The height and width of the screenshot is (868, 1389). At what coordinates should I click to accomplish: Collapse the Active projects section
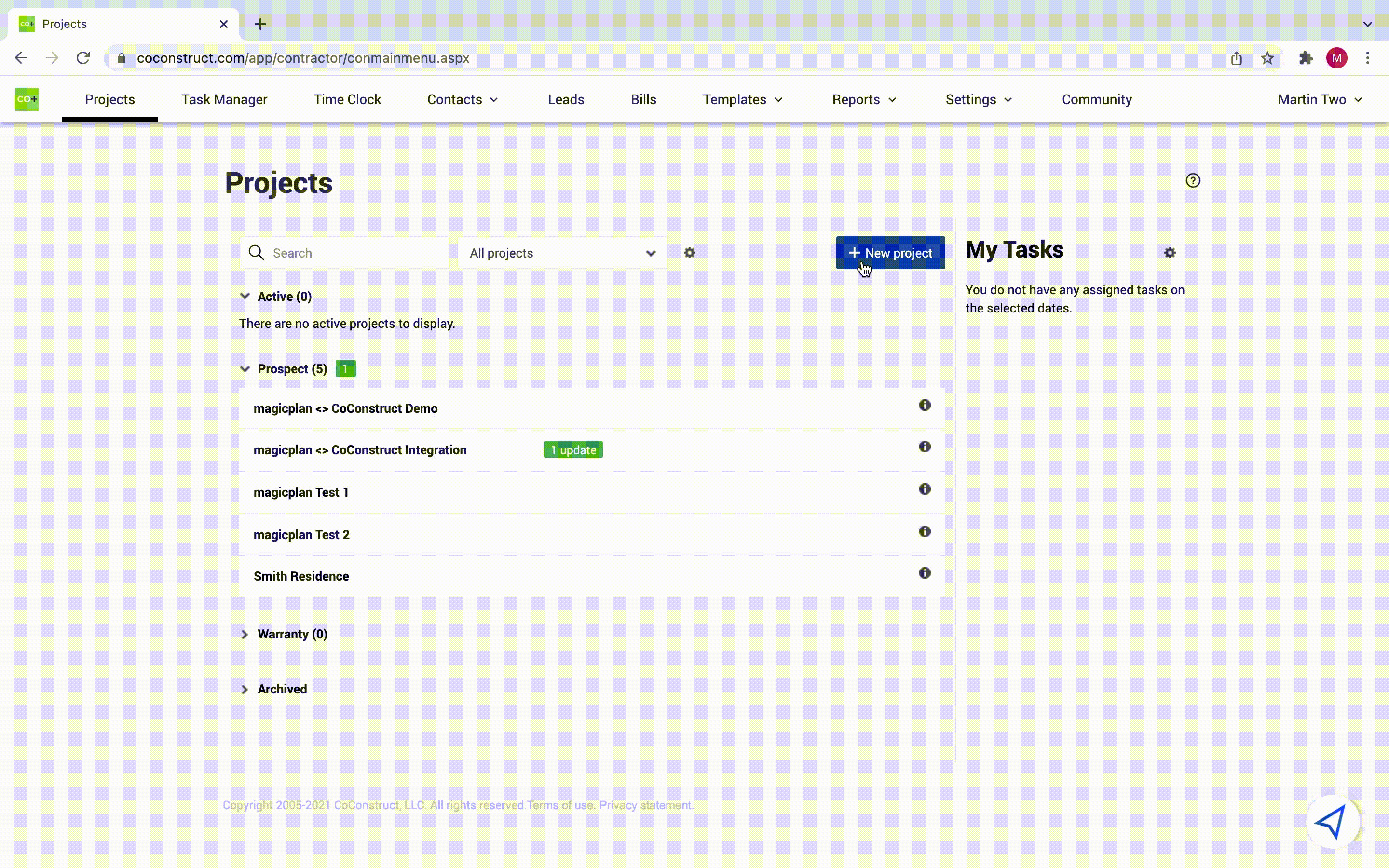point(245,296)
